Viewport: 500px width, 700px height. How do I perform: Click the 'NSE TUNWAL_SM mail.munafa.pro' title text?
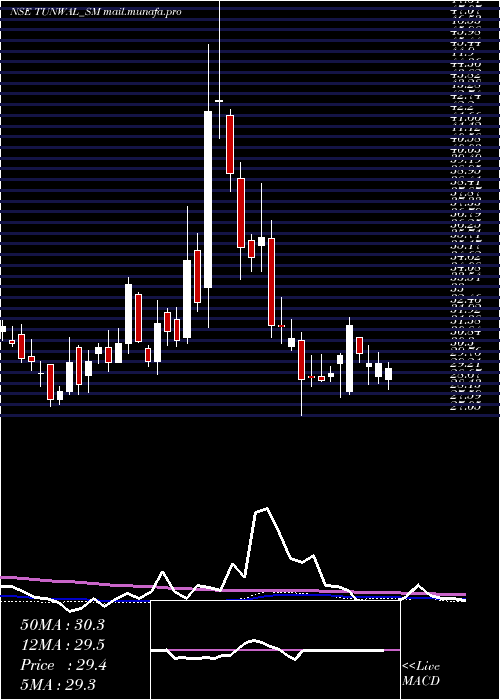tap(96, 12)
